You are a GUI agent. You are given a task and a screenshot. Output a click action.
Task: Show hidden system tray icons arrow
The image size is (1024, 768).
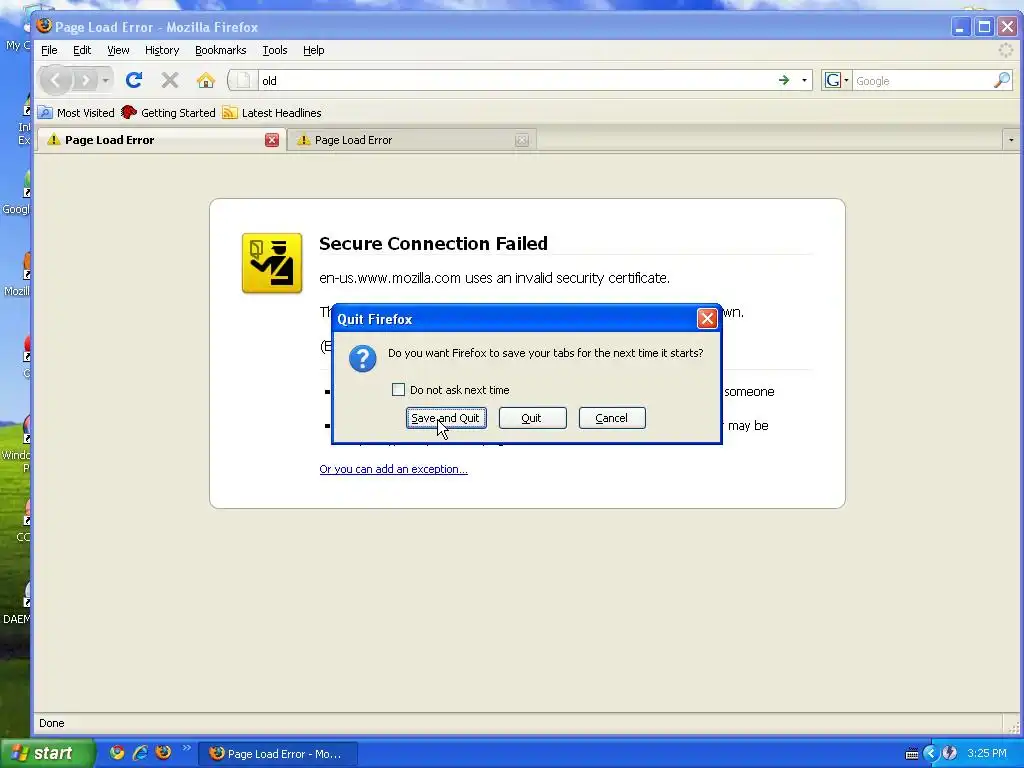(x=930, y=754)
